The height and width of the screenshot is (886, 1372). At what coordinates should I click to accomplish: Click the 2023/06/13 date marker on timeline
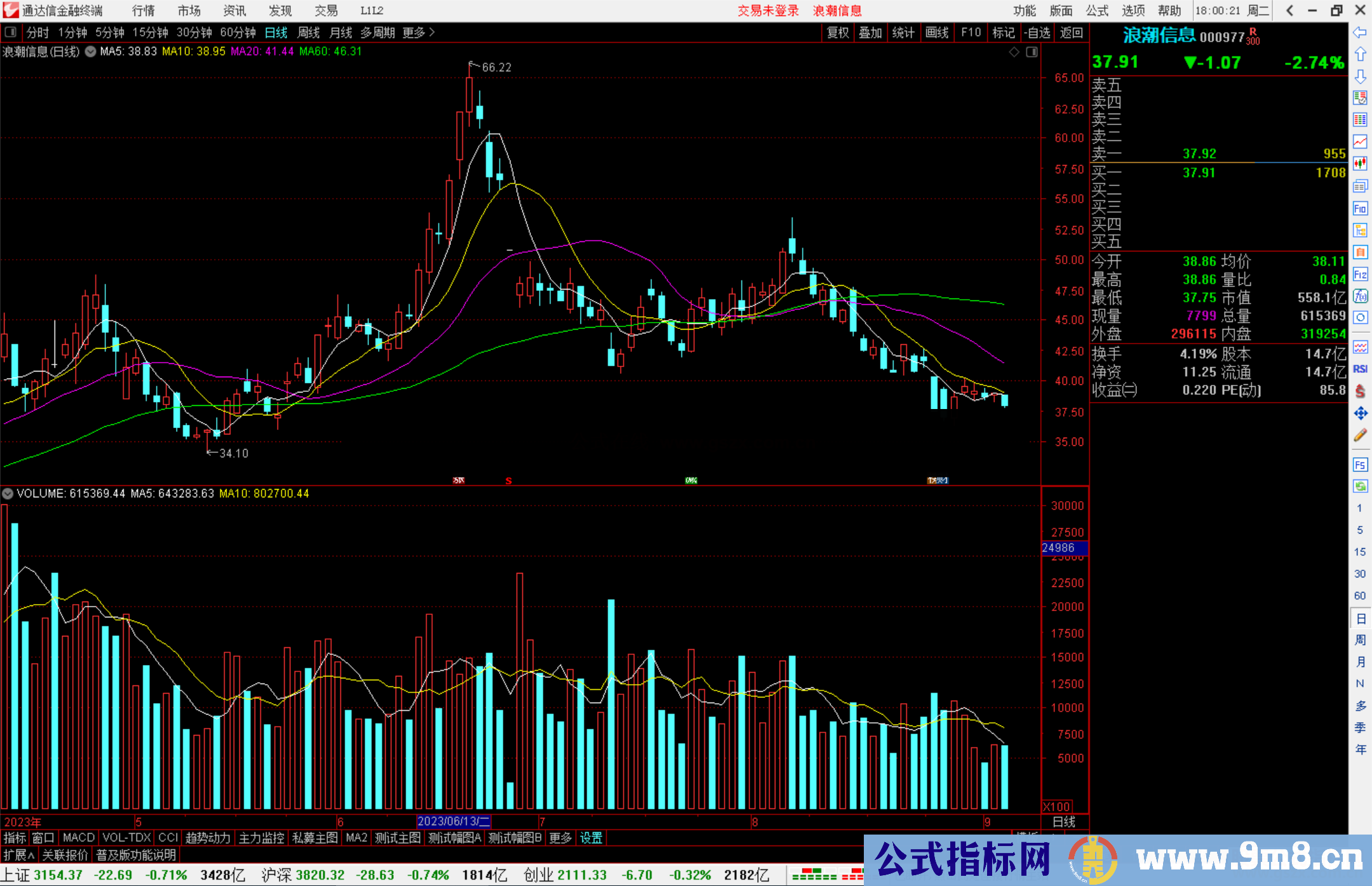tap(454, 821)
